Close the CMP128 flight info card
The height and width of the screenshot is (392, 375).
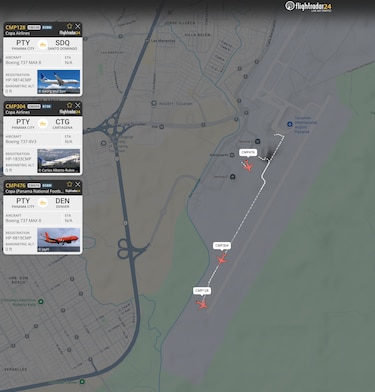pos(77,26)
